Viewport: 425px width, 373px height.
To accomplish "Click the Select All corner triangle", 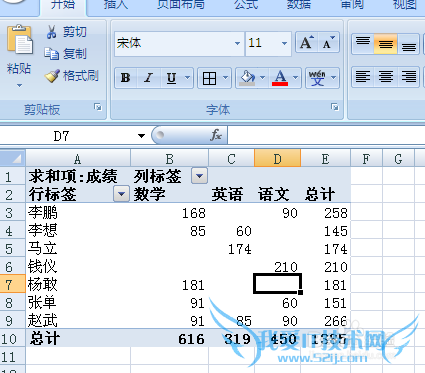I will tap(13, 158).
